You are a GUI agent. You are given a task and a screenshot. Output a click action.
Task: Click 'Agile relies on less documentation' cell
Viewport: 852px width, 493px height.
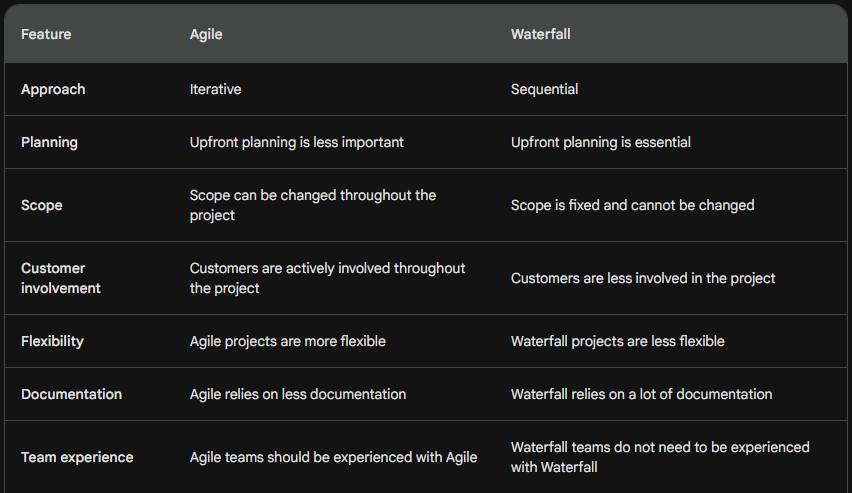[x=298, y=394]
